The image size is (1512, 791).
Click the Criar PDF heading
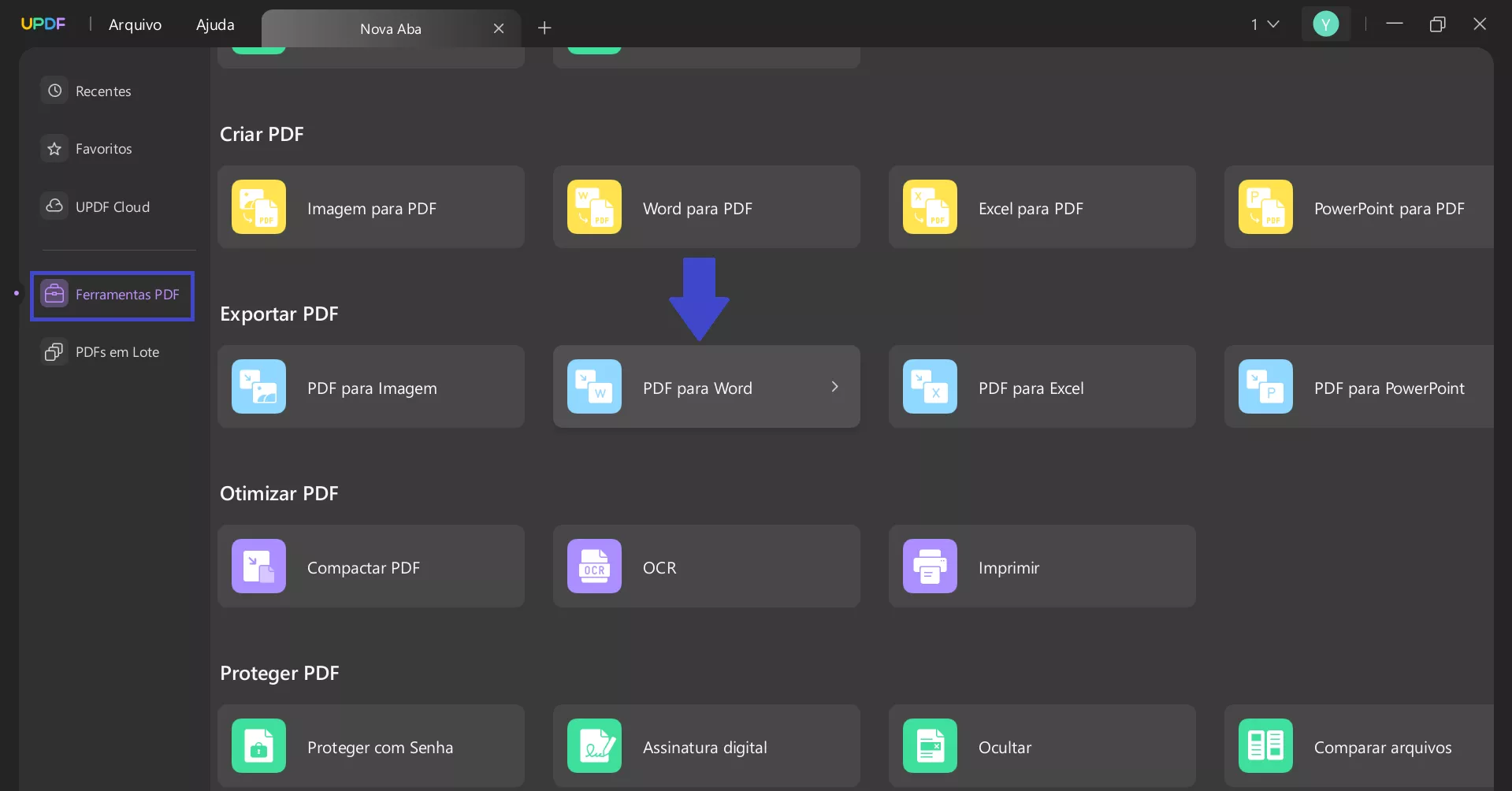click(262, 134)
